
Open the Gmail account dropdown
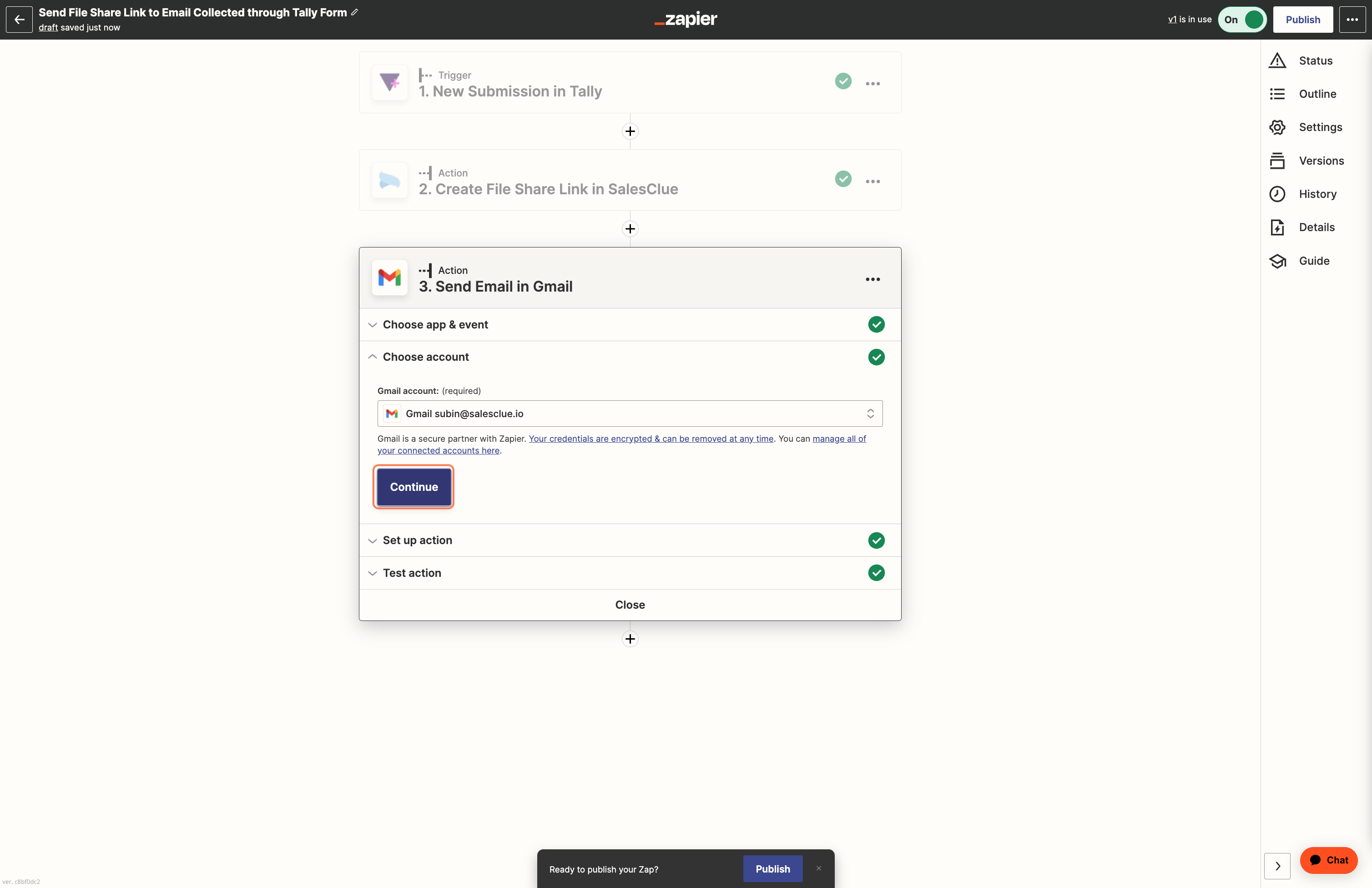coord(630,414)
